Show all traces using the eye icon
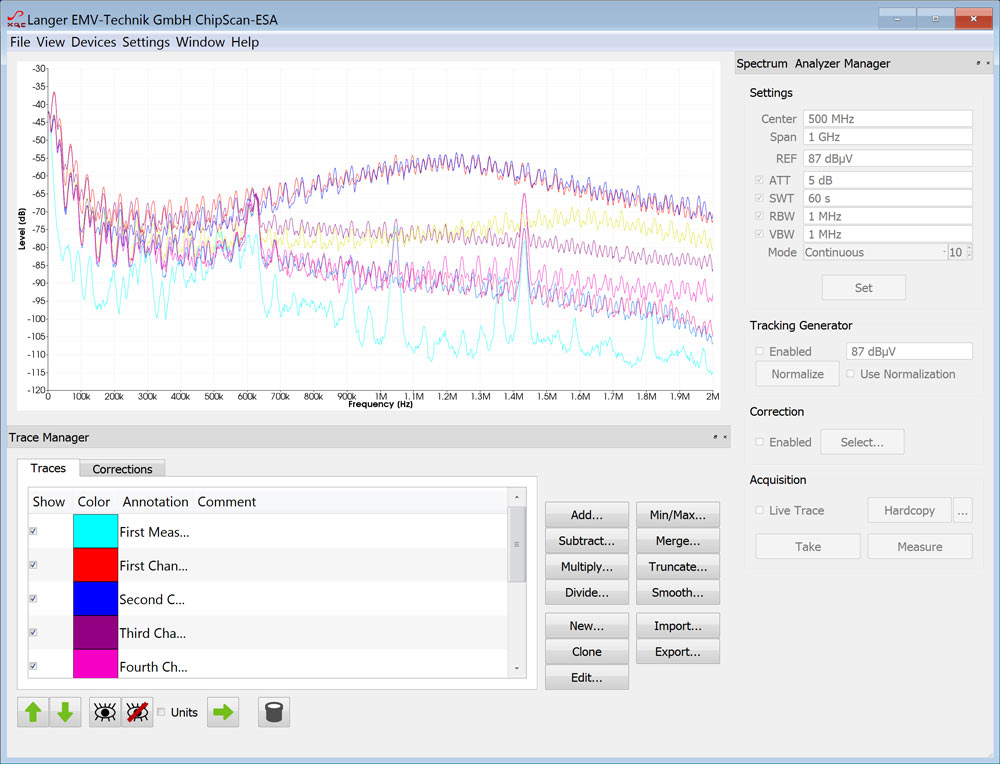1000x764 pixels. tap(104, 712)
